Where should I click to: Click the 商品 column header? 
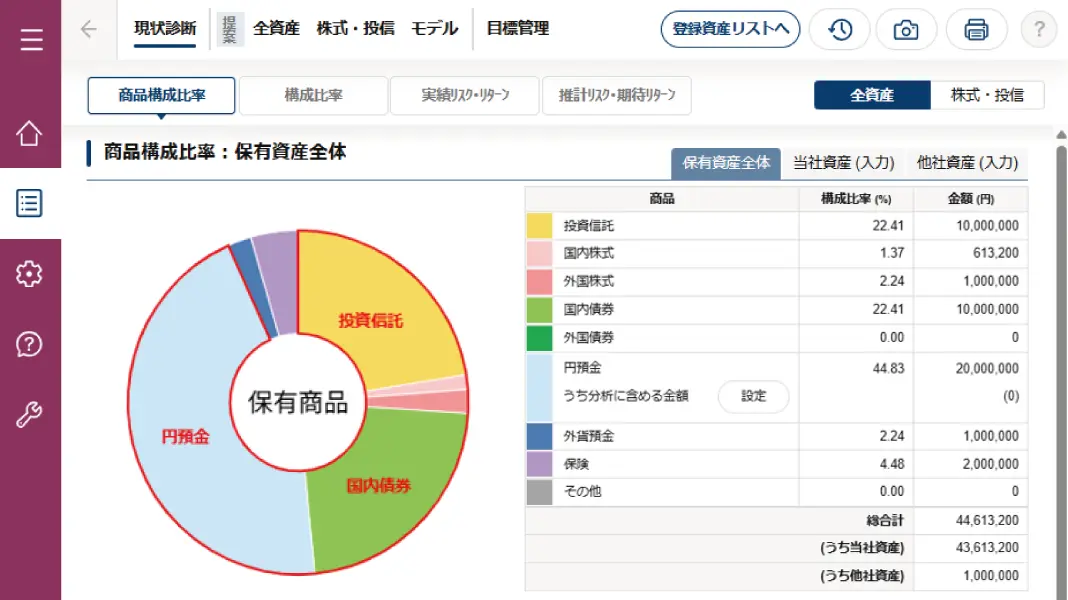661,199
